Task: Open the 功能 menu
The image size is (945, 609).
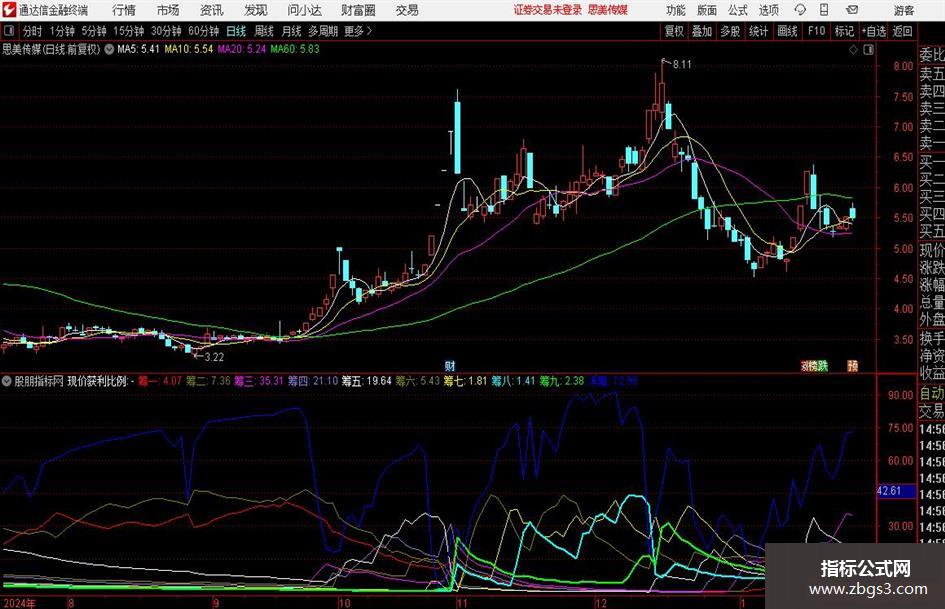Action: click(676, 10)
